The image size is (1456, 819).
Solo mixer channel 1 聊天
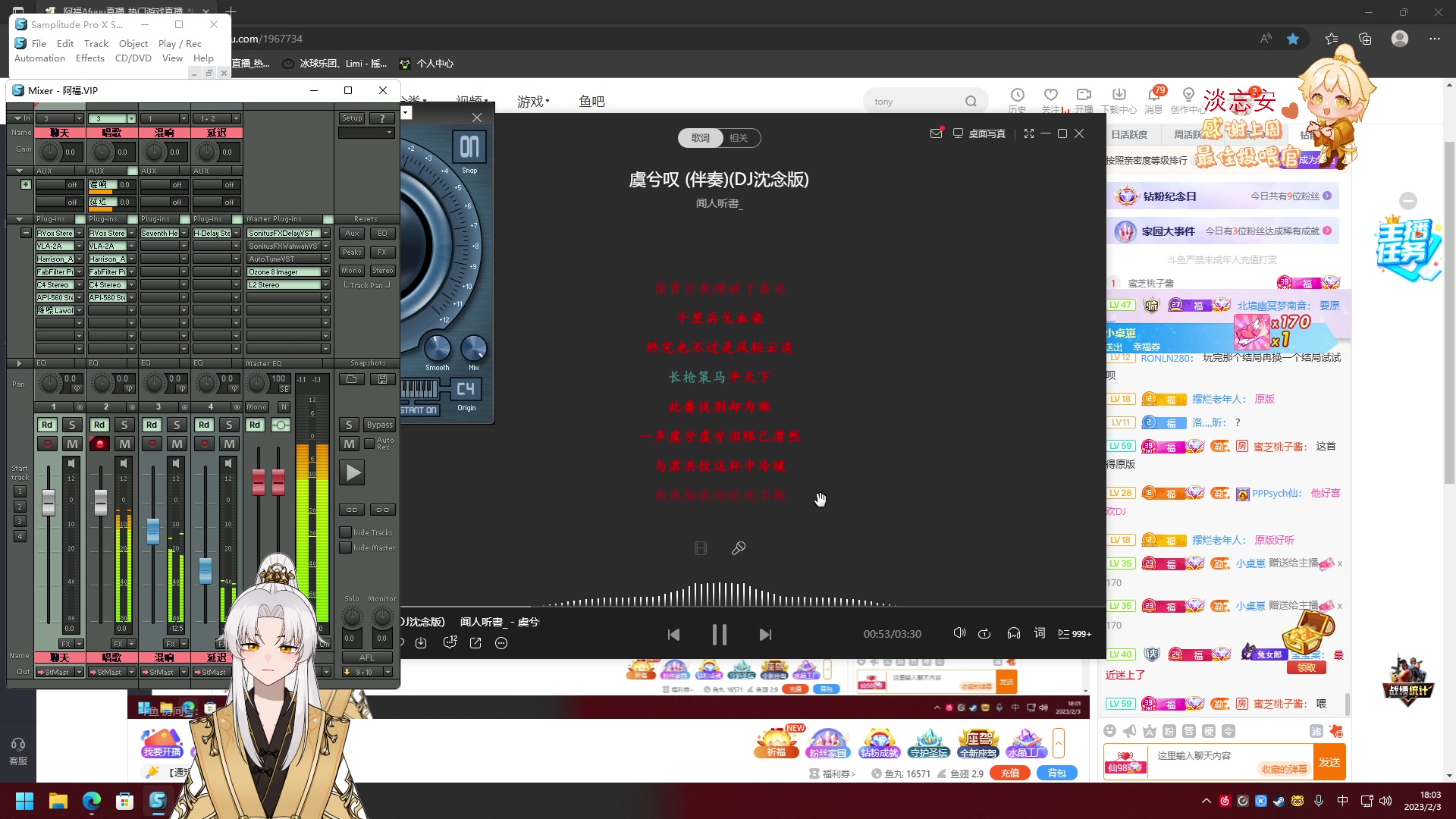click(x=72, y=425)
